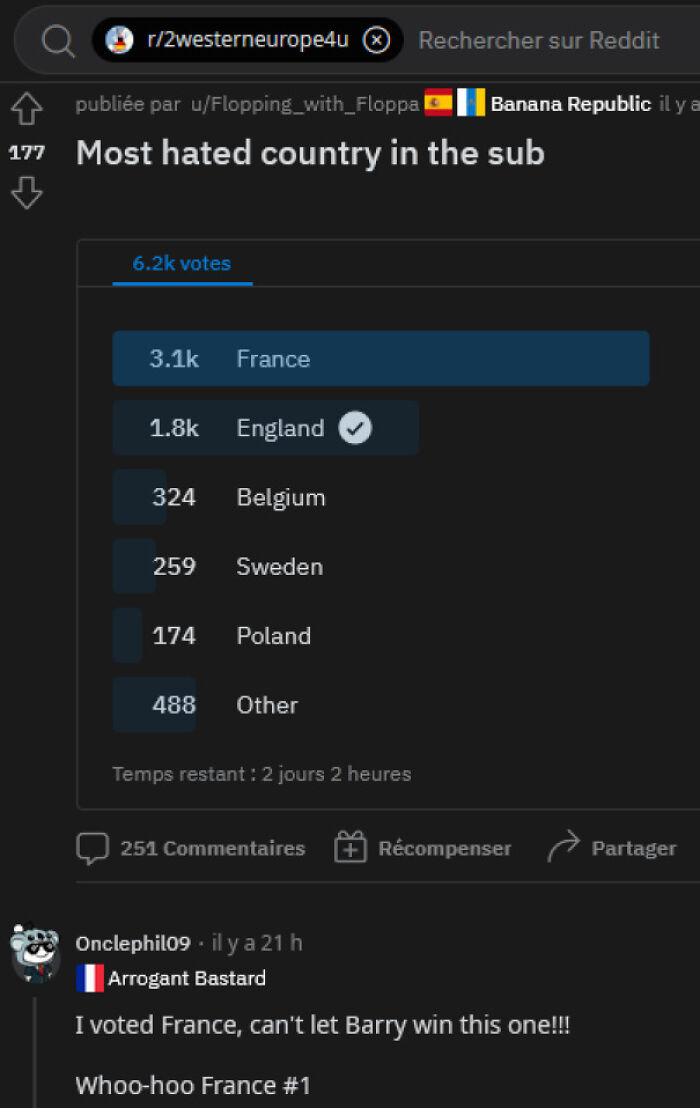Select the France poll option
The image size is (700, 1108).
tap(381, 358)
